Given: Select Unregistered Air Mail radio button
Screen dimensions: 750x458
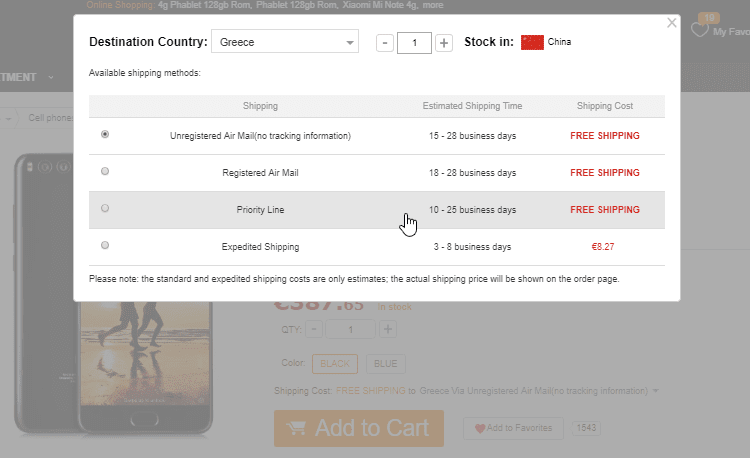Looking at the screenshot, I should (x=106, y=134).
